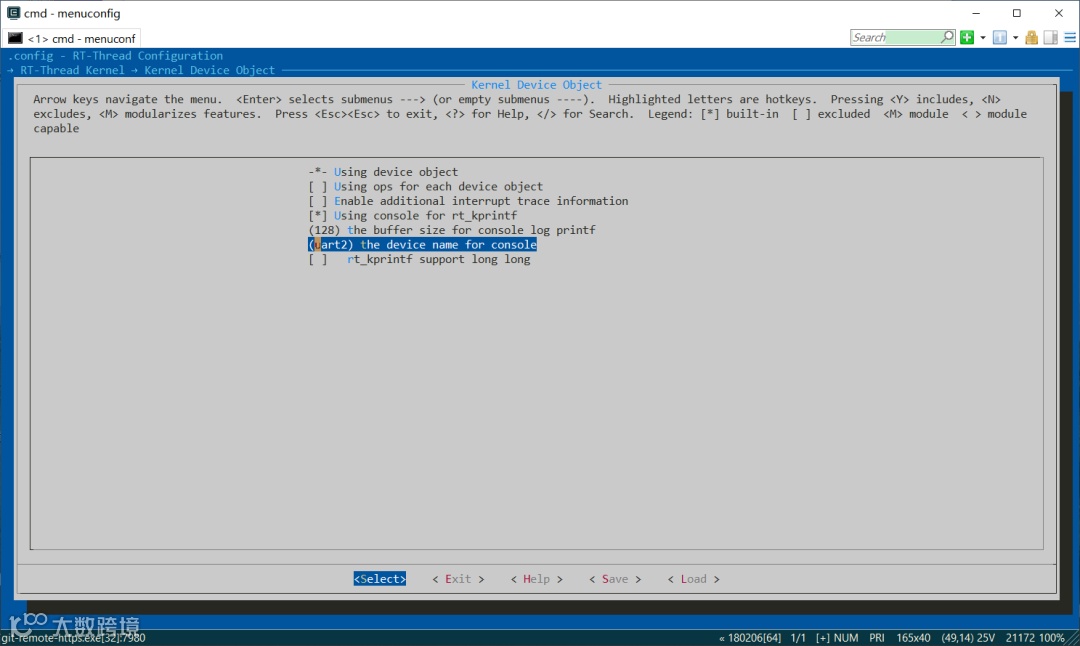Open the hamburger settings menu icon
The image size is (1080, 646).
(x=1070, y=37)
